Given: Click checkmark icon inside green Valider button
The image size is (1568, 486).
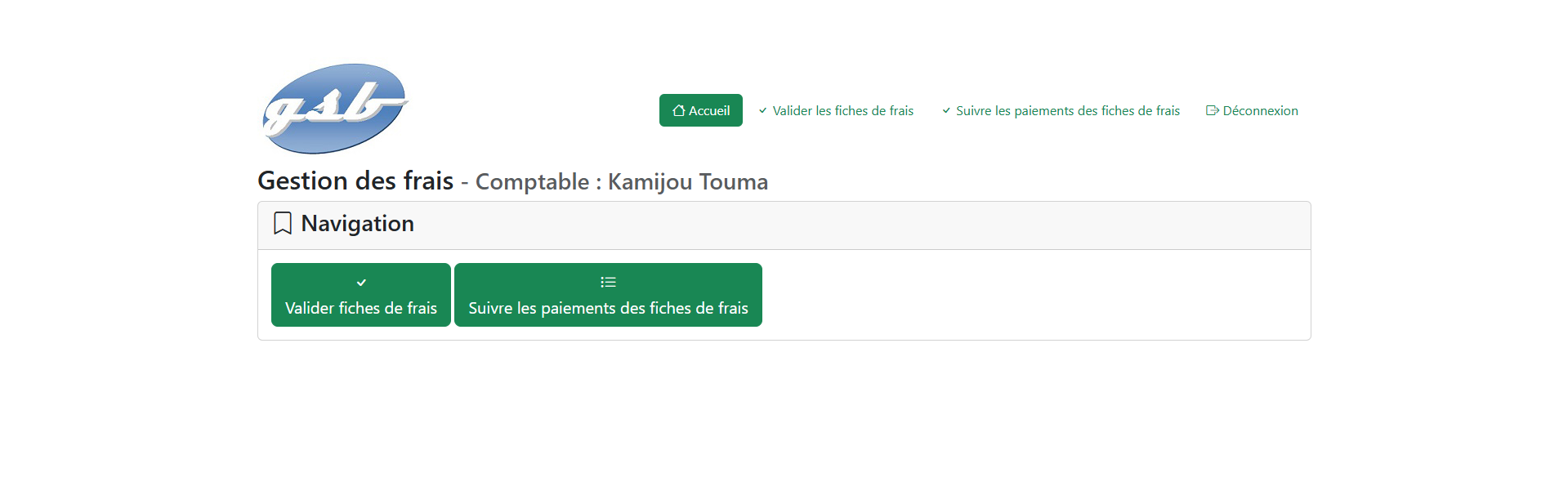Looking at the screenshot, I should [361, 283].
